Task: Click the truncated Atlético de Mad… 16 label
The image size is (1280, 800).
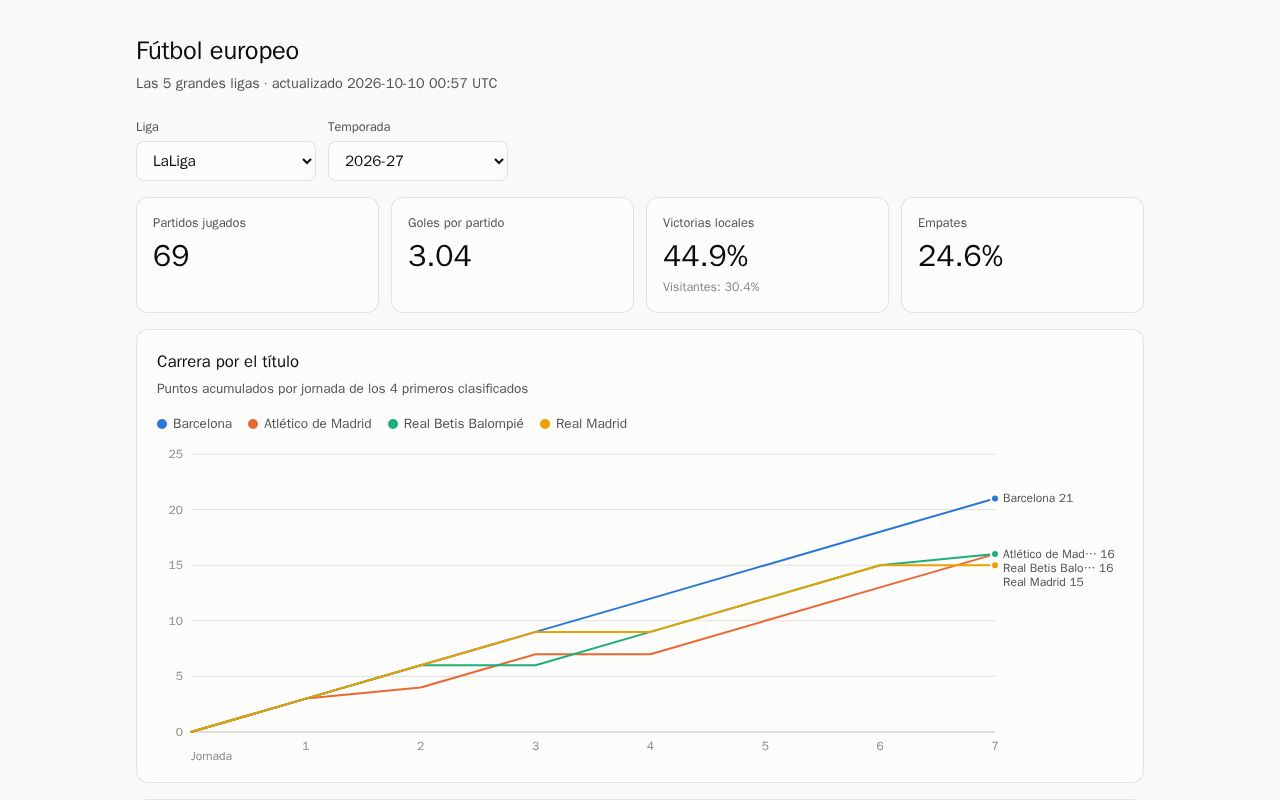Action: (1058, 554)
